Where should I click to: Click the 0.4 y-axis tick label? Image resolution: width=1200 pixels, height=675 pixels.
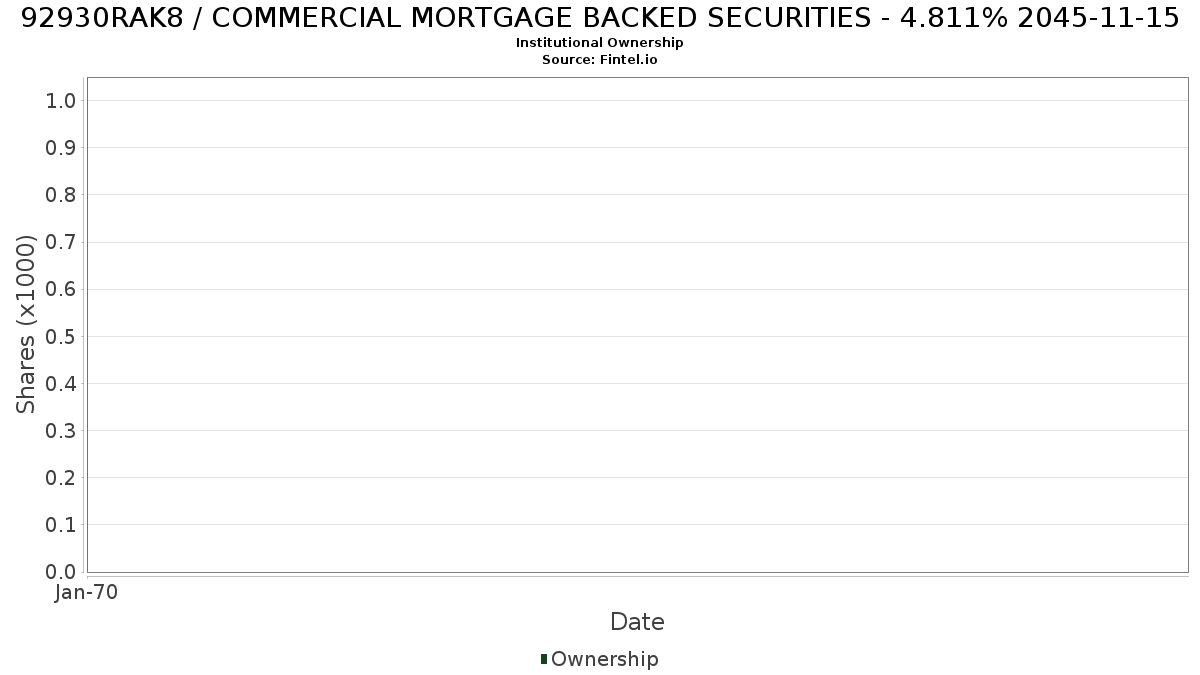[x=61, y=384]
